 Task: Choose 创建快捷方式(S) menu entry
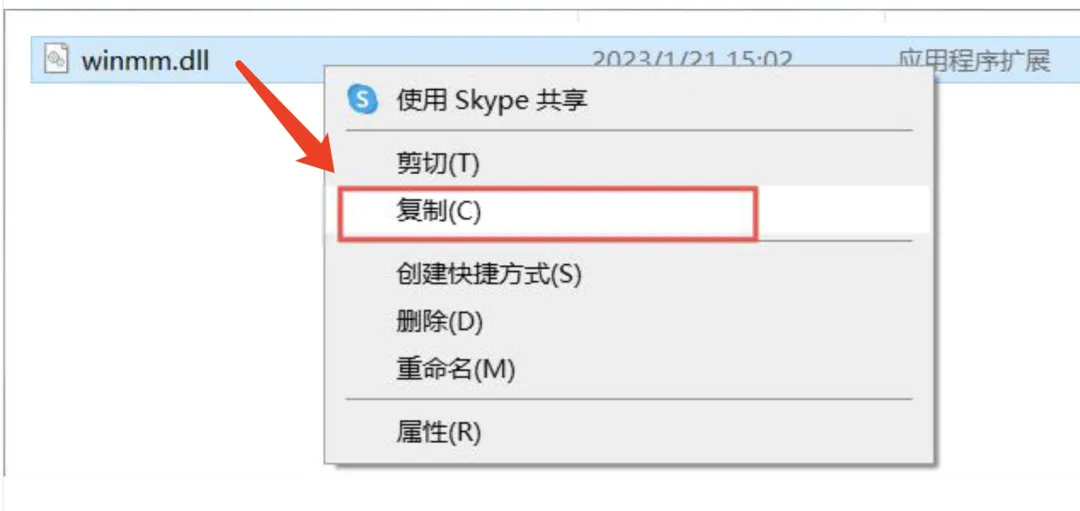pyautogui.click(x=488, y=273)
